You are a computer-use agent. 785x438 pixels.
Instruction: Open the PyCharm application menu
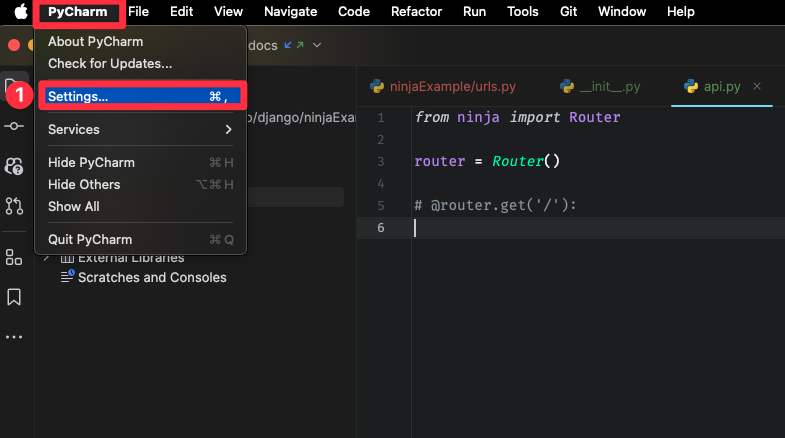point(78,12)
